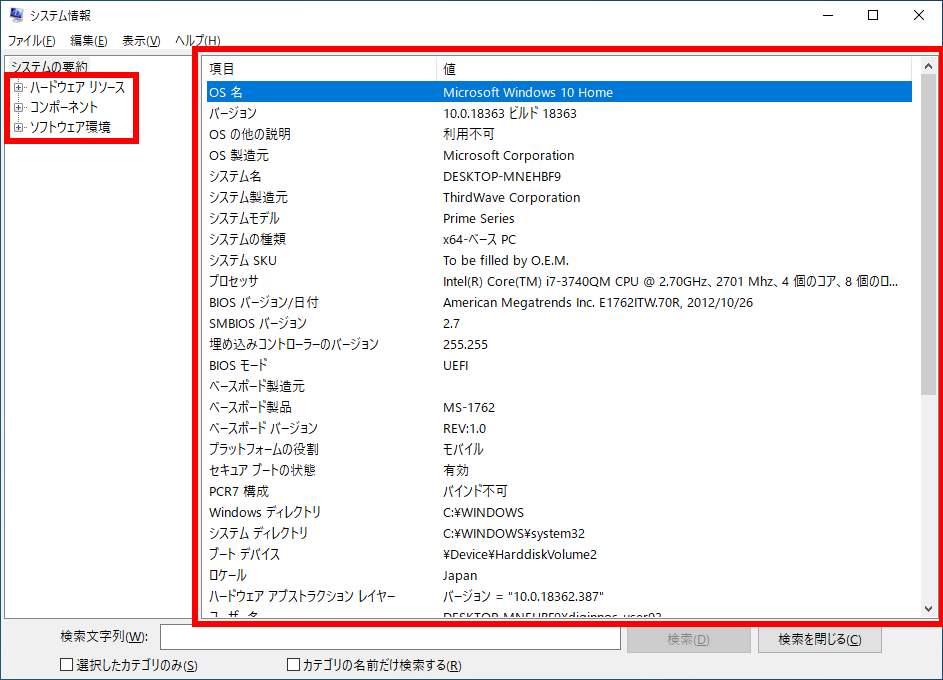943x680 pixels.
Task: Open the ファイル(F) menu
Action: coord(31,41)
